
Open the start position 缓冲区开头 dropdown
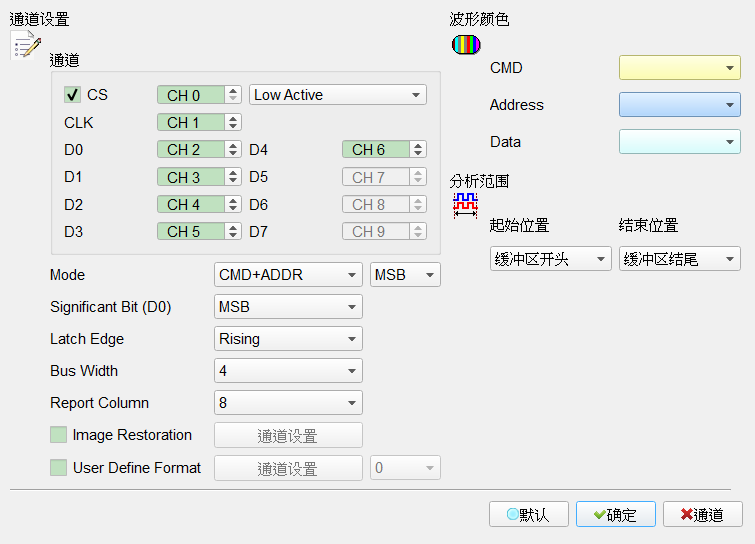[x=550, y=259]
